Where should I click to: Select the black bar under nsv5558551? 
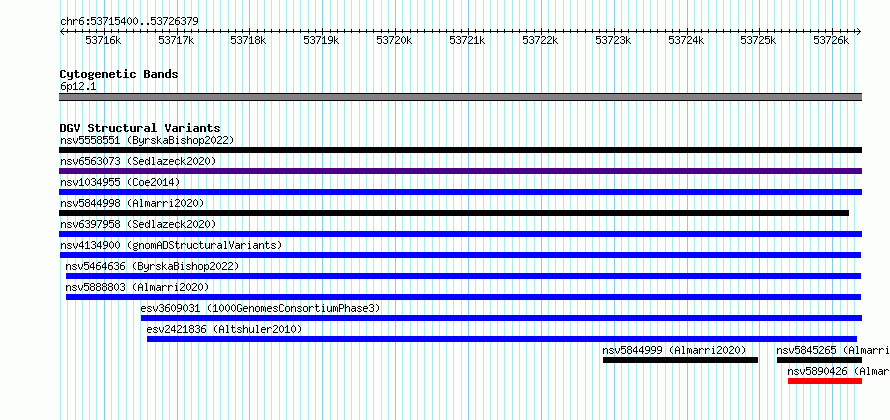(460, 150)
